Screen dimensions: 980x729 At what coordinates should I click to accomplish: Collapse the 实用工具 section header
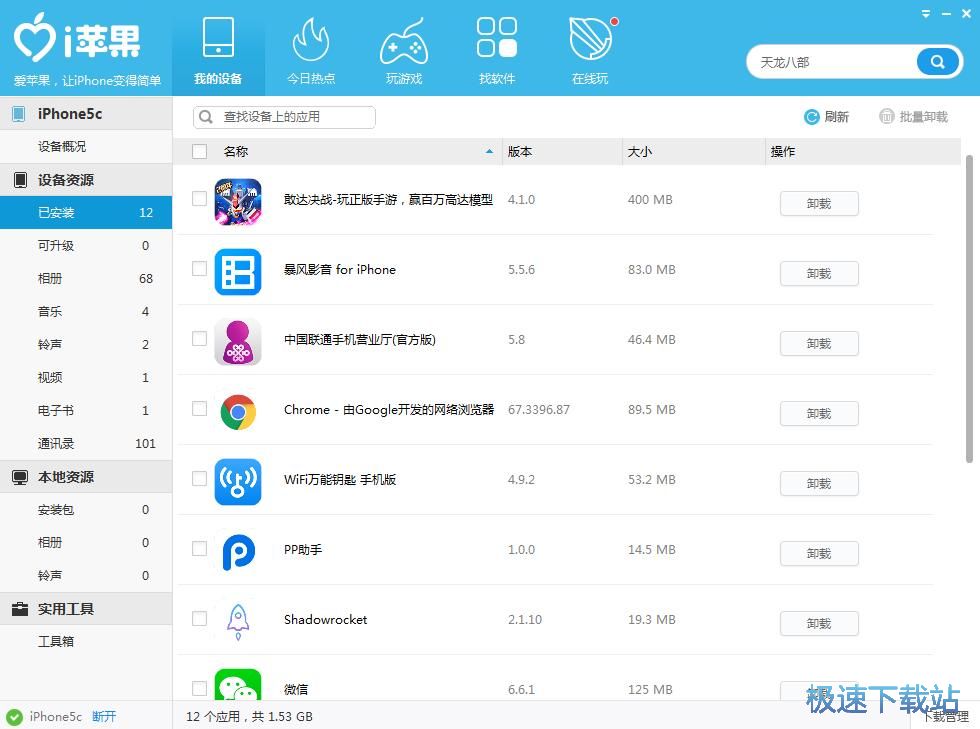point(86,608)
